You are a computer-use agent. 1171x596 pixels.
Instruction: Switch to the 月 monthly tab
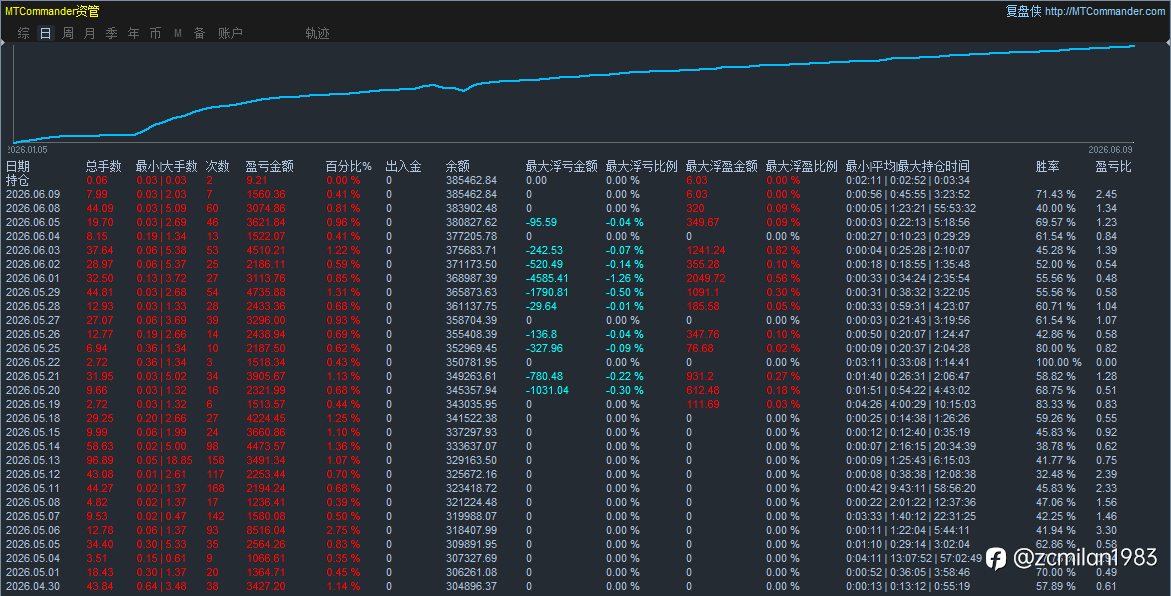point(90,33)
